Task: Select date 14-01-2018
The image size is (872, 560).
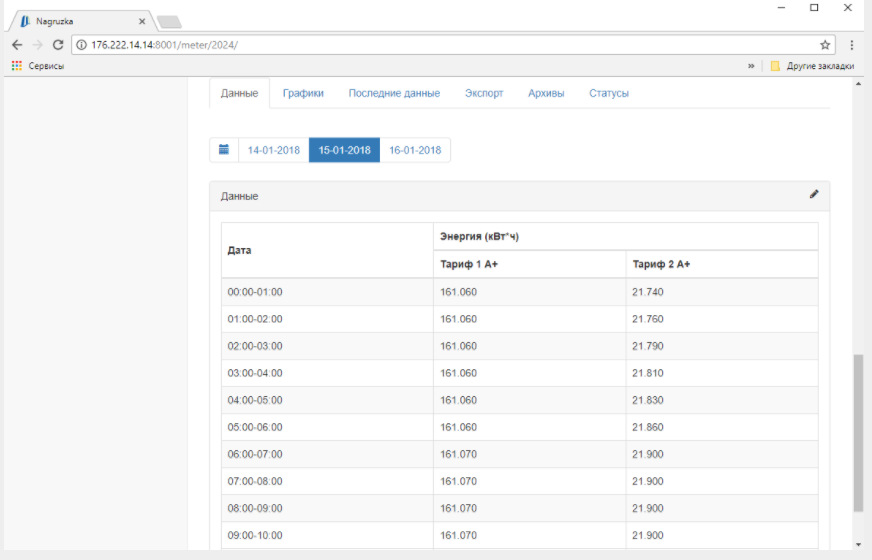Action: (274, 150)
